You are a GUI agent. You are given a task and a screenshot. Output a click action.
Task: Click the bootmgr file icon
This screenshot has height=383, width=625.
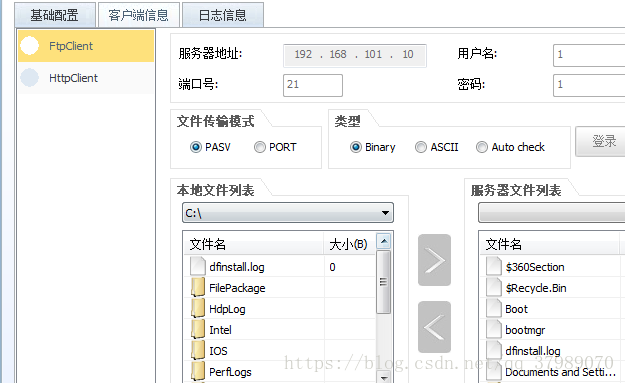(x=493, y=330)
